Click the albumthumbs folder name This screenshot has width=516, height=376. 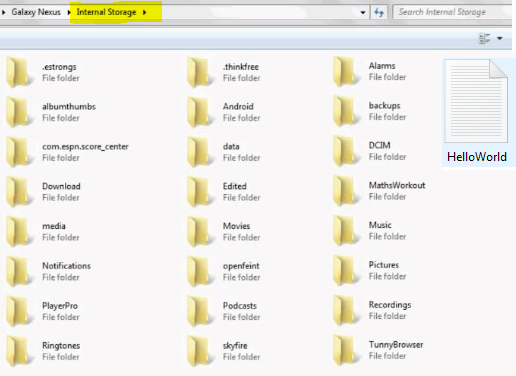[x=69, y=107]
